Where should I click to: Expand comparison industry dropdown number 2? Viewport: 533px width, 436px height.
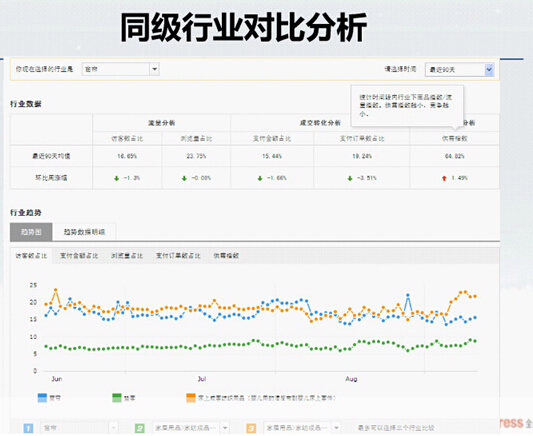pos(191,428)
